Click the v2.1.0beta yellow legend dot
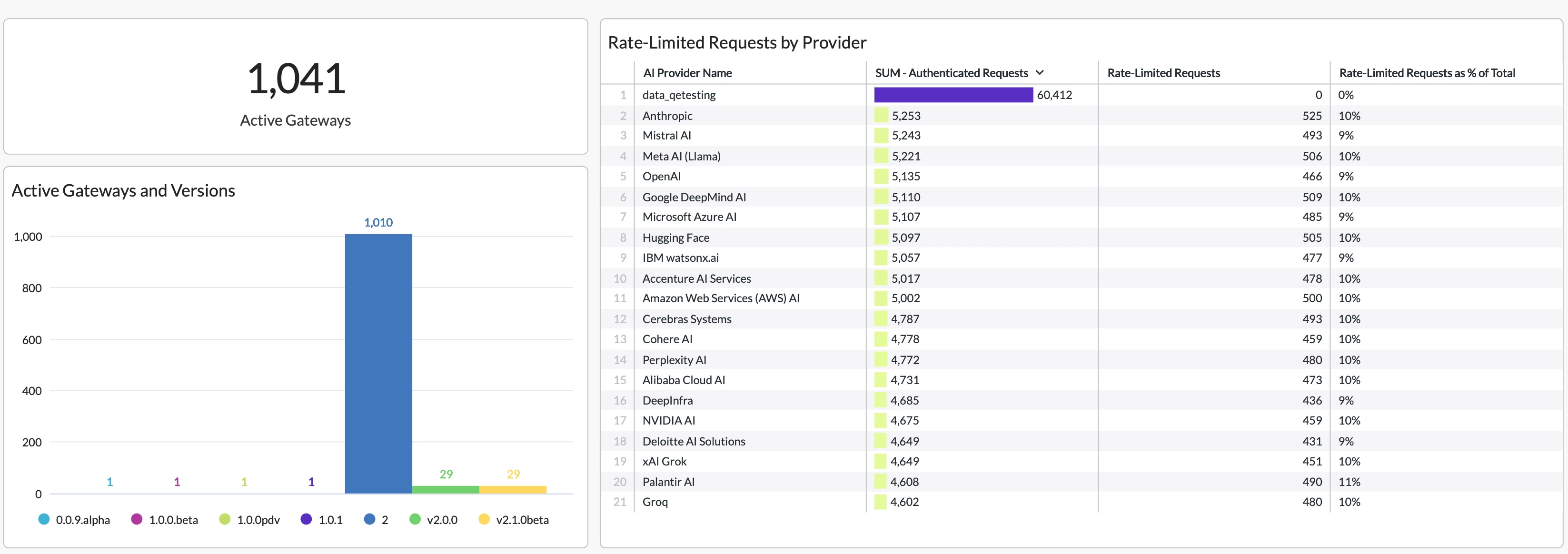 tap(485, 519)
